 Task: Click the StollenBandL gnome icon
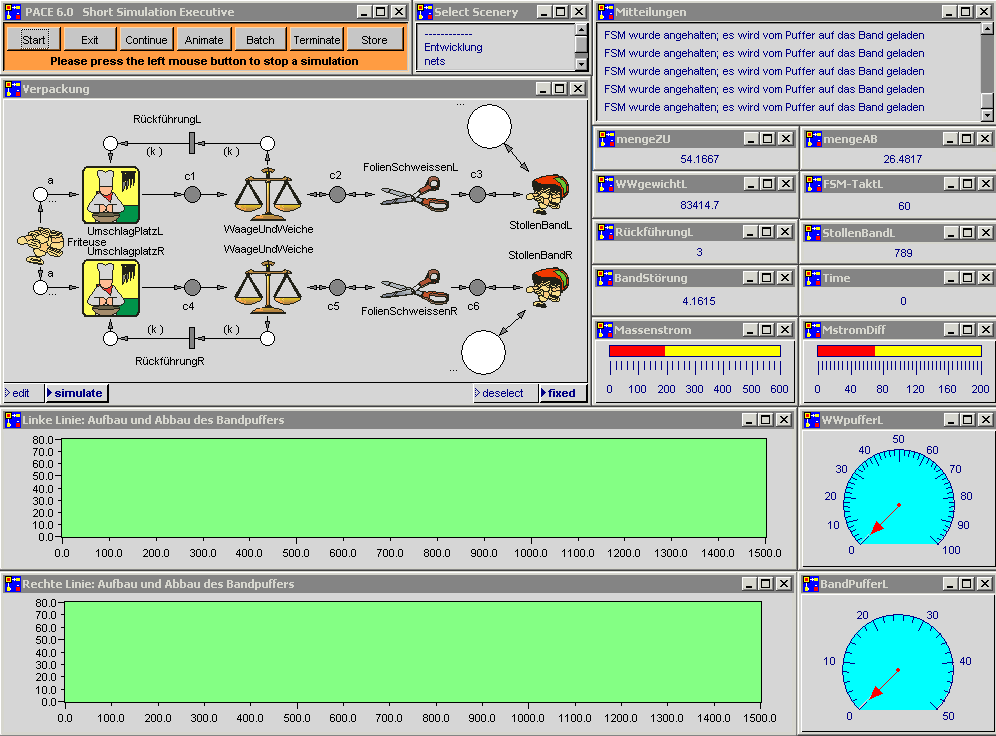(548, 195)
